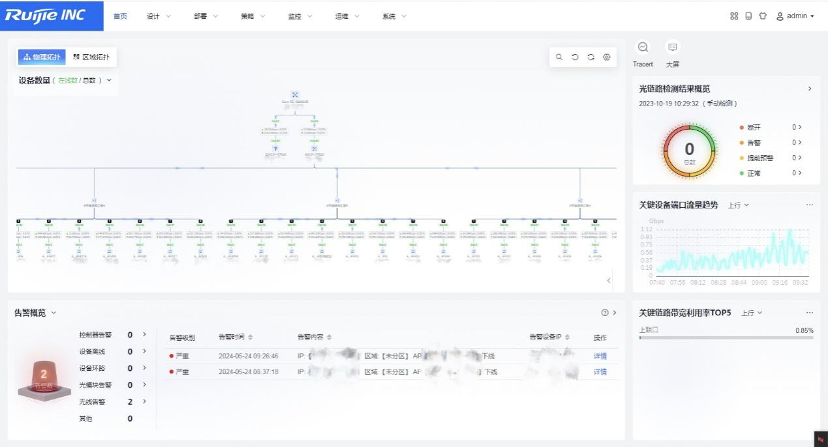Open the 断开 count arrow

tap(799, 127)
